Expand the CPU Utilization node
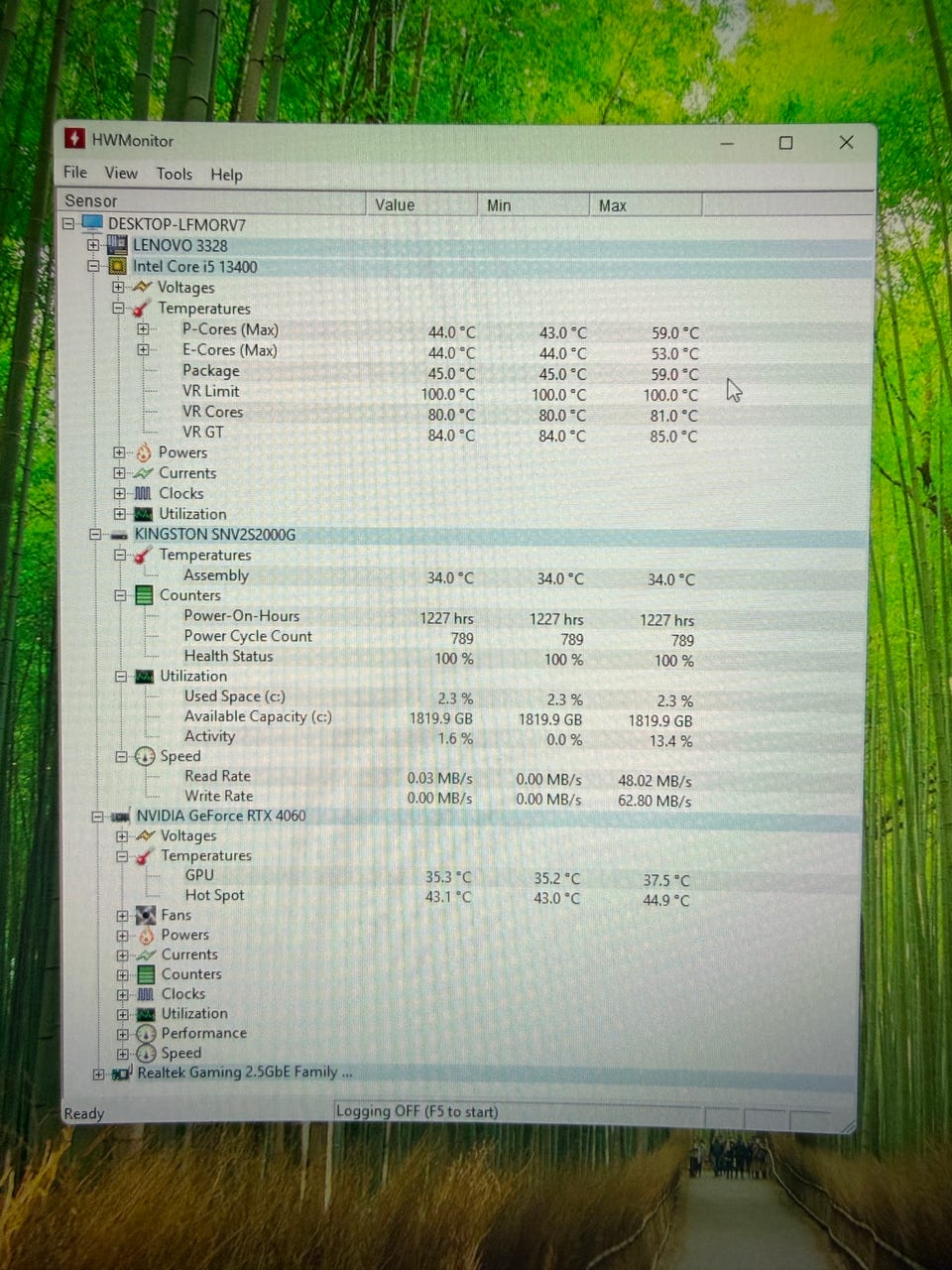This screenshot has height=1270, width=952. click(119, 514)
